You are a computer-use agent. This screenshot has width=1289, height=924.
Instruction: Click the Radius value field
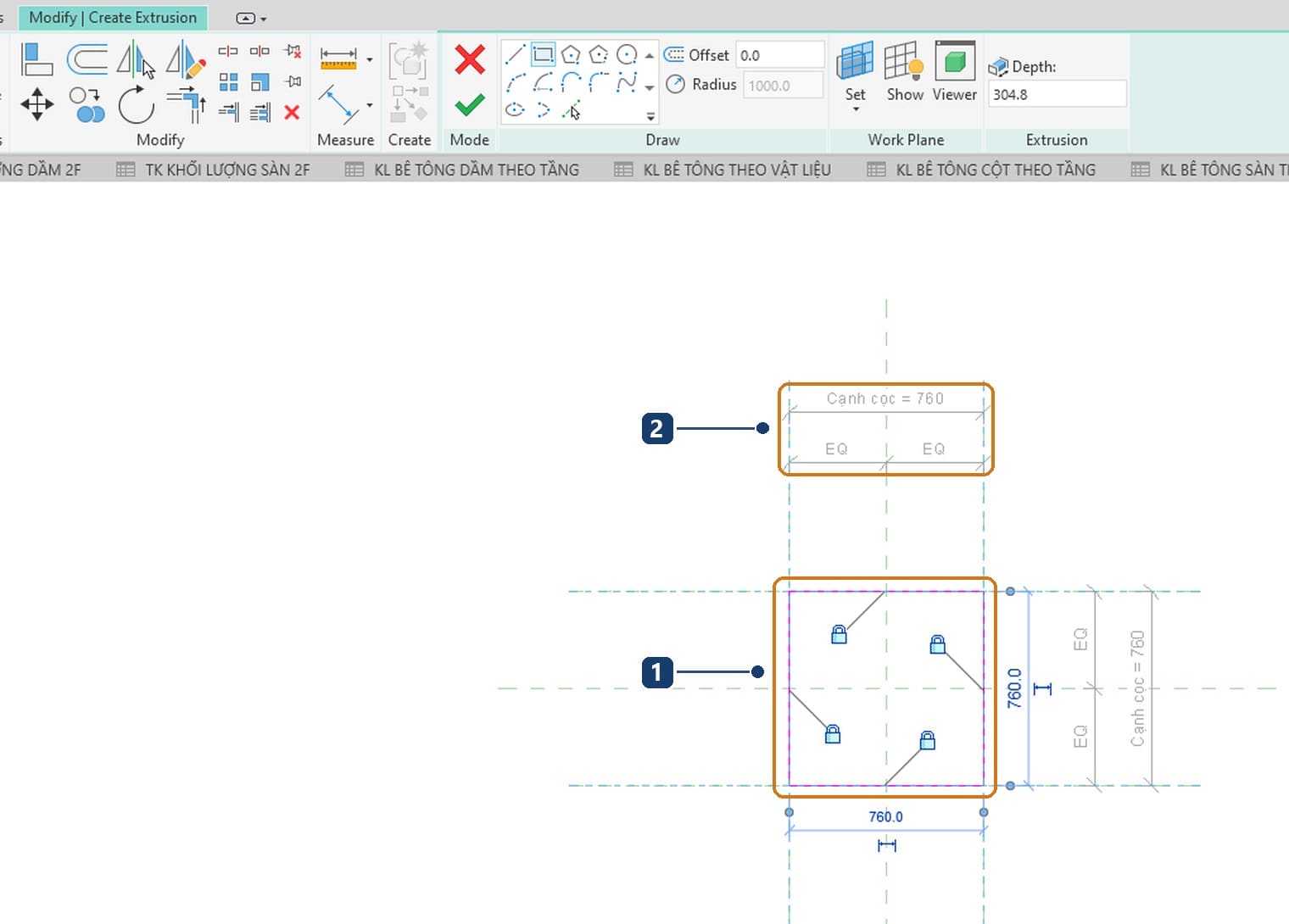(784, 86)
